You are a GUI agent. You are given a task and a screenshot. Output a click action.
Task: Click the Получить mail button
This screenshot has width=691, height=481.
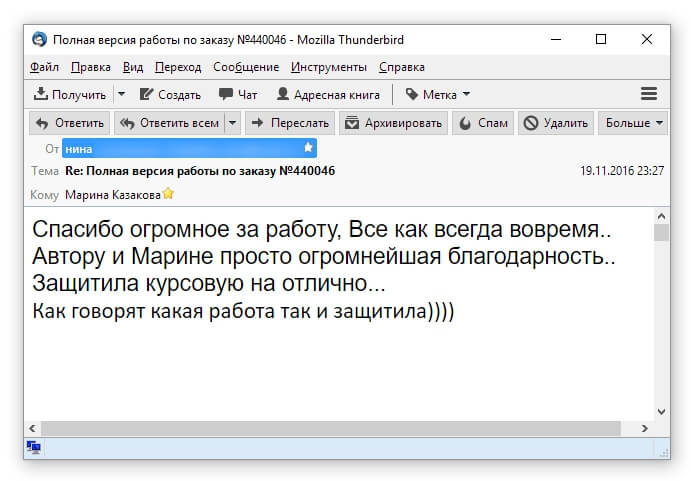pyautogui.click(x=71, y=94)
